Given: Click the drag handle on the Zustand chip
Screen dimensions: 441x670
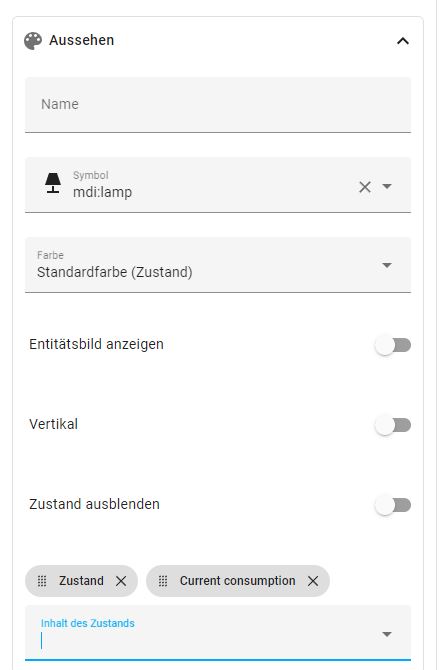Looking at the screenshot, I should tap(42, 581).
